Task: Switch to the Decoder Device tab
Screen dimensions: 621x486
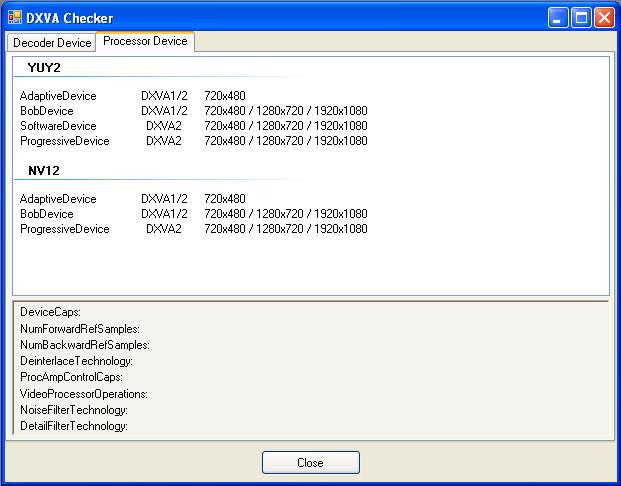Action: pos(51,42)
